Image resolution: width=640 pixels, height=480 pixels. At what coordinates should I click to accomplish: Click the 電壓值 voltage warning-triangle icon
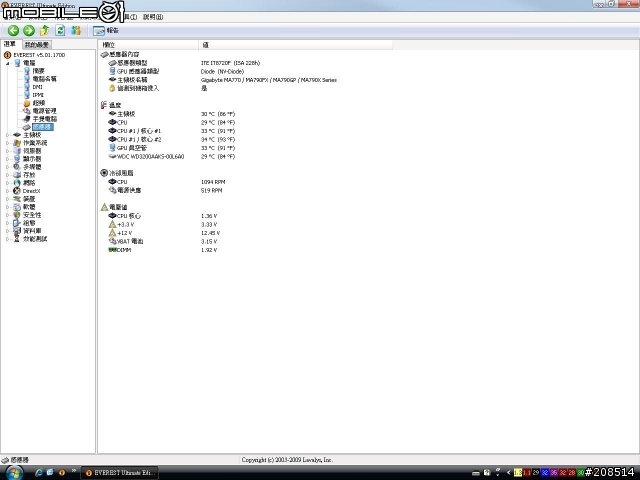tap(104, 207)
